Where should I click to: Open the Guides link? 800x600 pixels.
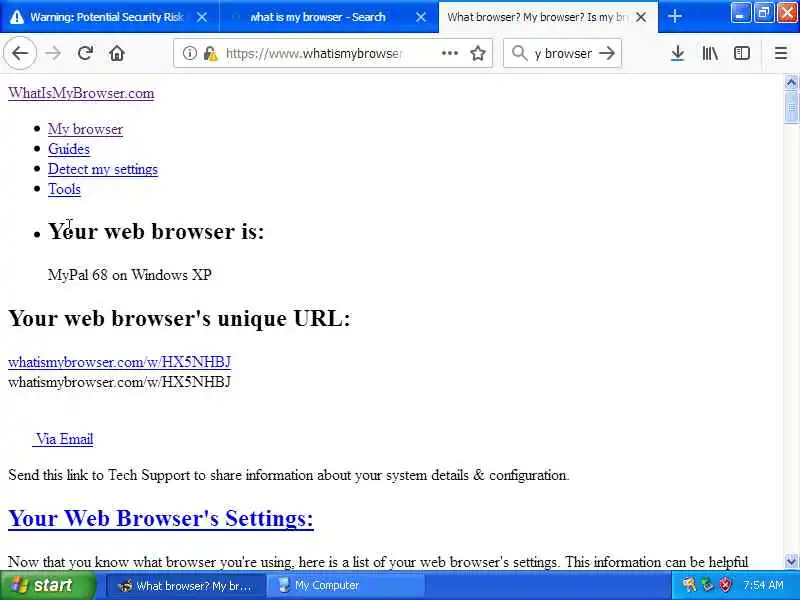click(x=69, y=149)
